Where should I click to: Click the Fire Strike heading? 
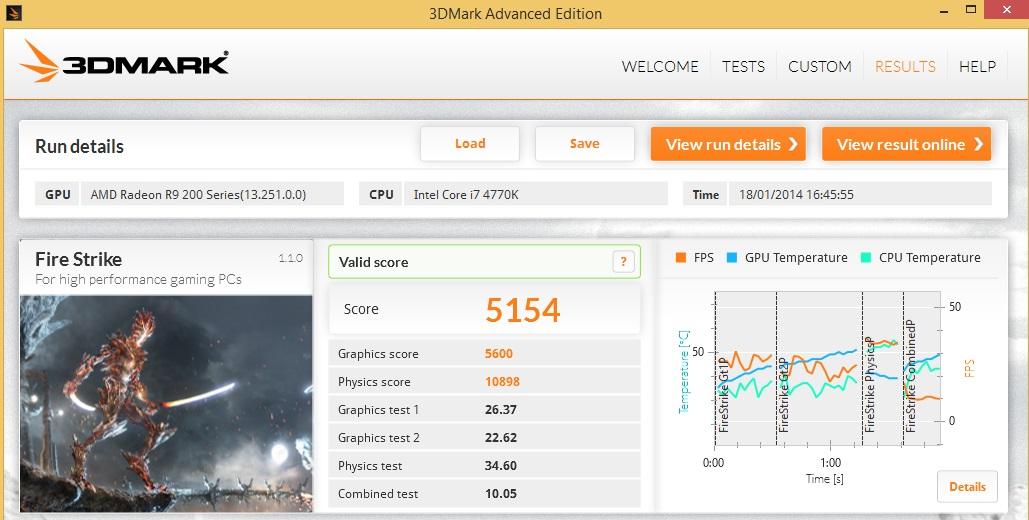coord(79,259)
